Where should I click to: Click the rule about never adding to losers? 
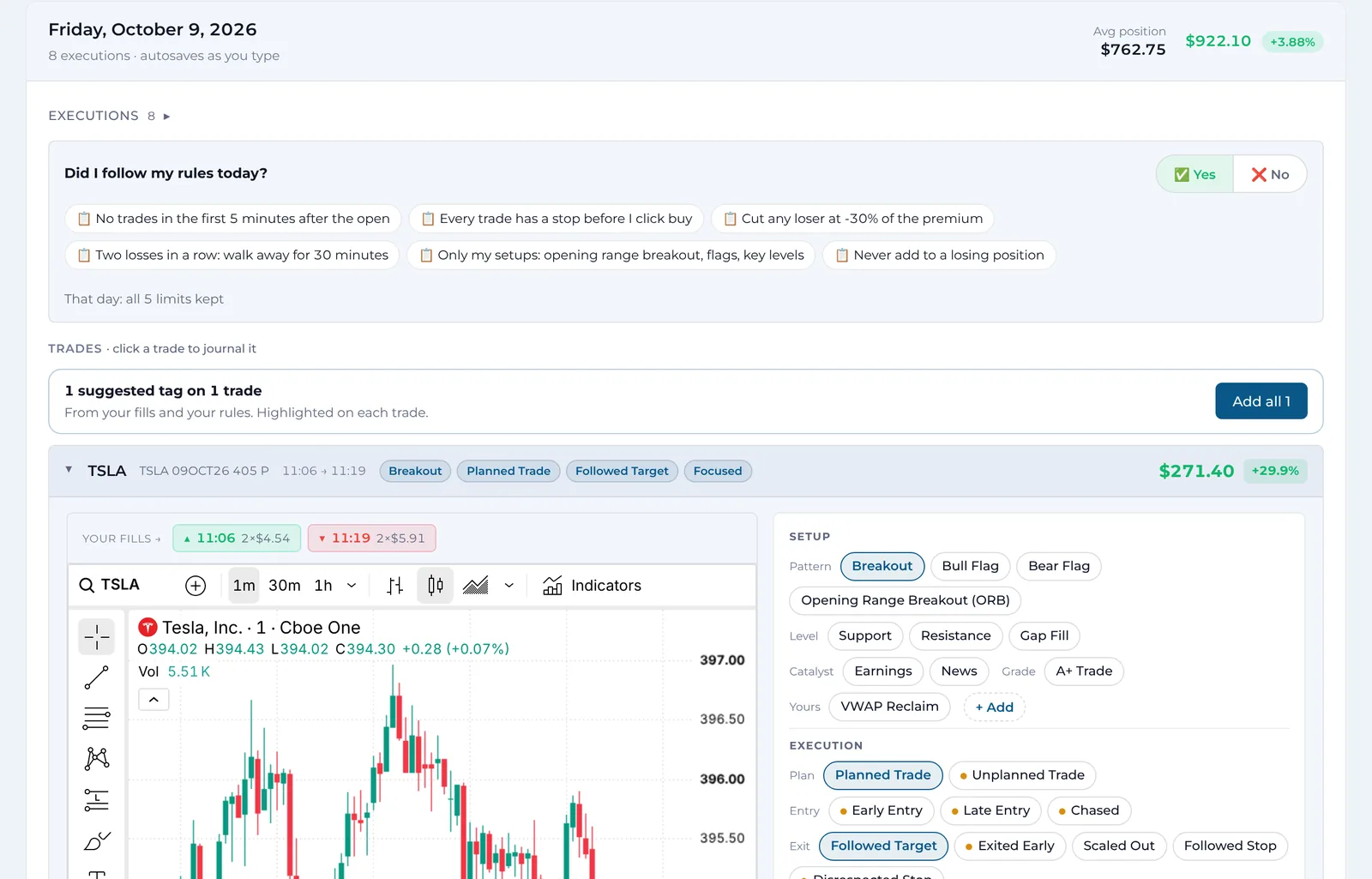[939, 255]
